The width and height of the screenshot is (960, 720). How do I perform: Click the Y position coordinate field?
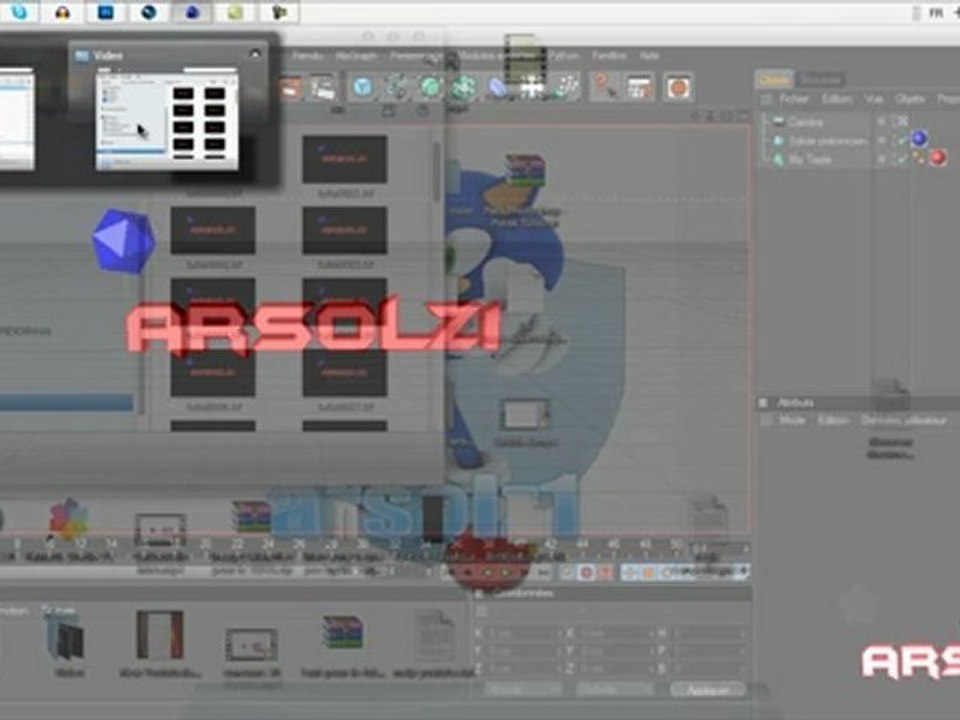(523, 651)
